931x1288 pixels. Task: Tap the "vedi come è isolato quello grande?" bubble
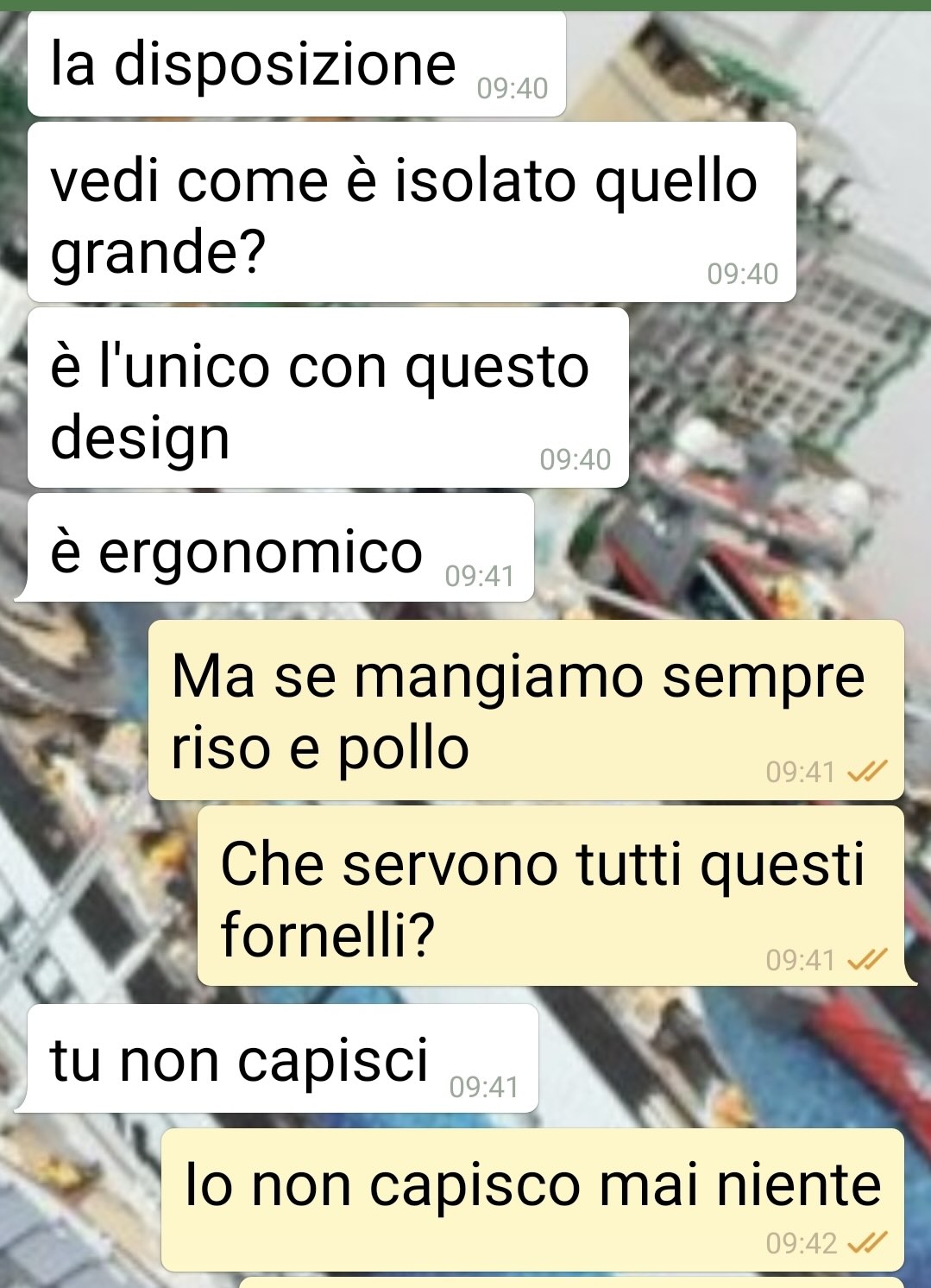coord(412,212)
